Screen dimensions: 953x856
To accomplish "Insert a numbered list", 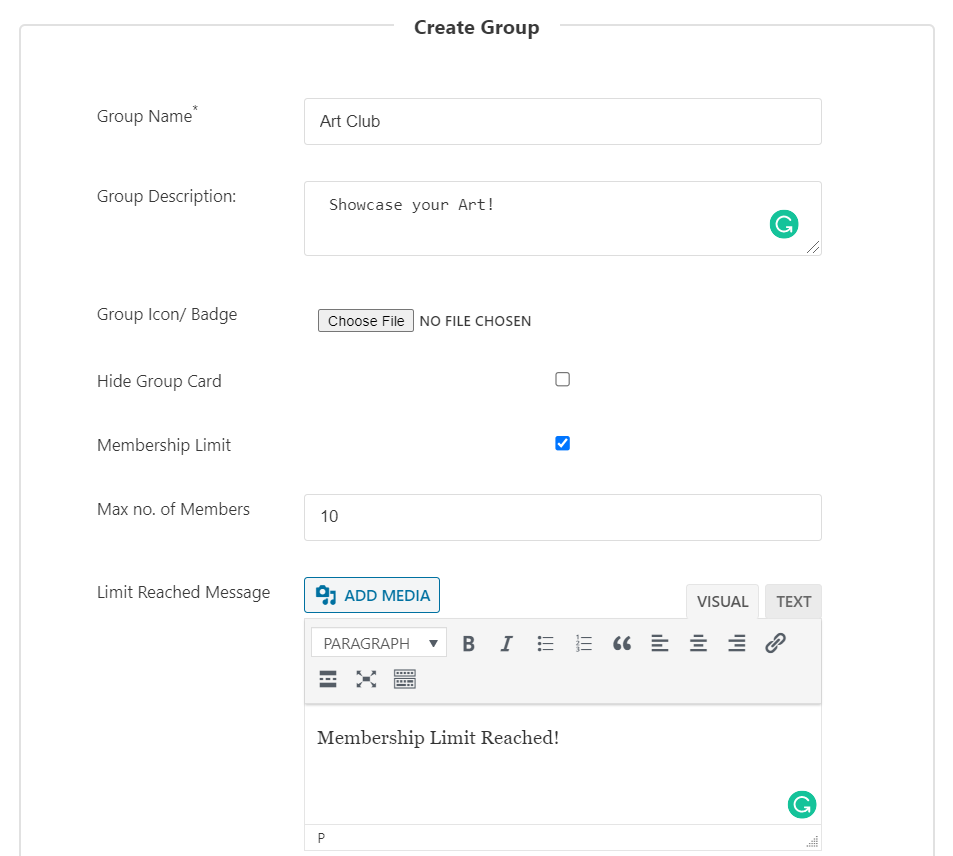I will [x=583, y=643].
